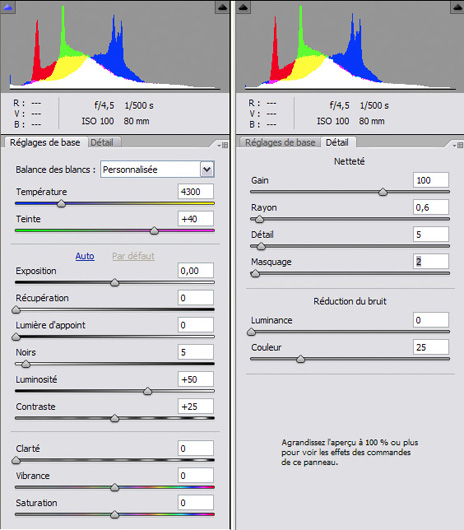Toggle highlight clipping warning in left histogram

tap(222, 7)
